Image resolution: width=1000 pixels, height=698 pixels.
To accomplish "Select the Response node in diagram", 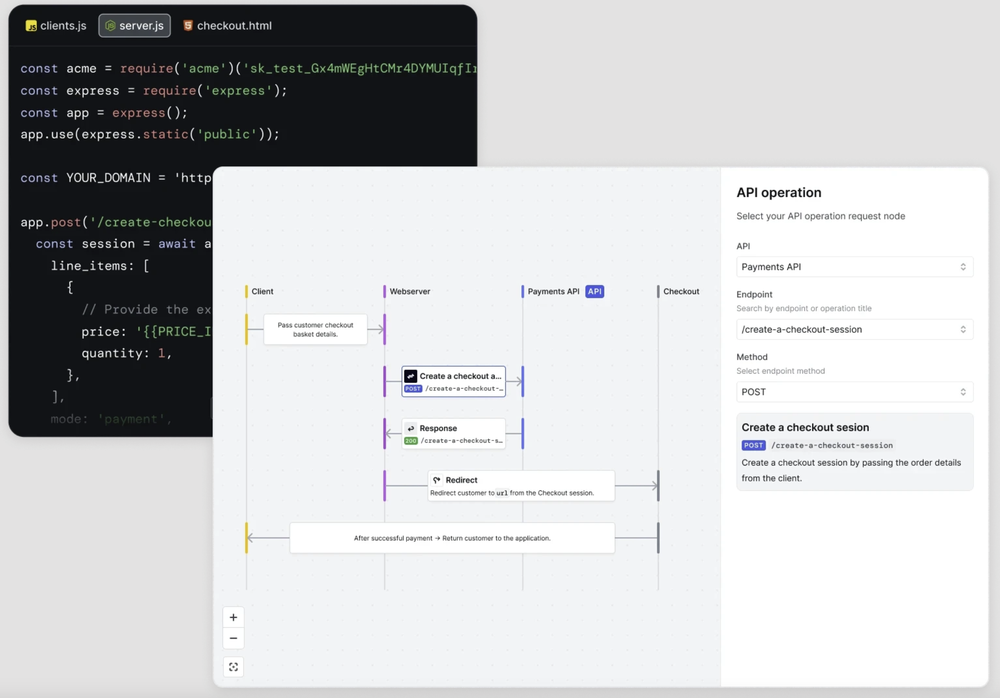I will (453, 434).
